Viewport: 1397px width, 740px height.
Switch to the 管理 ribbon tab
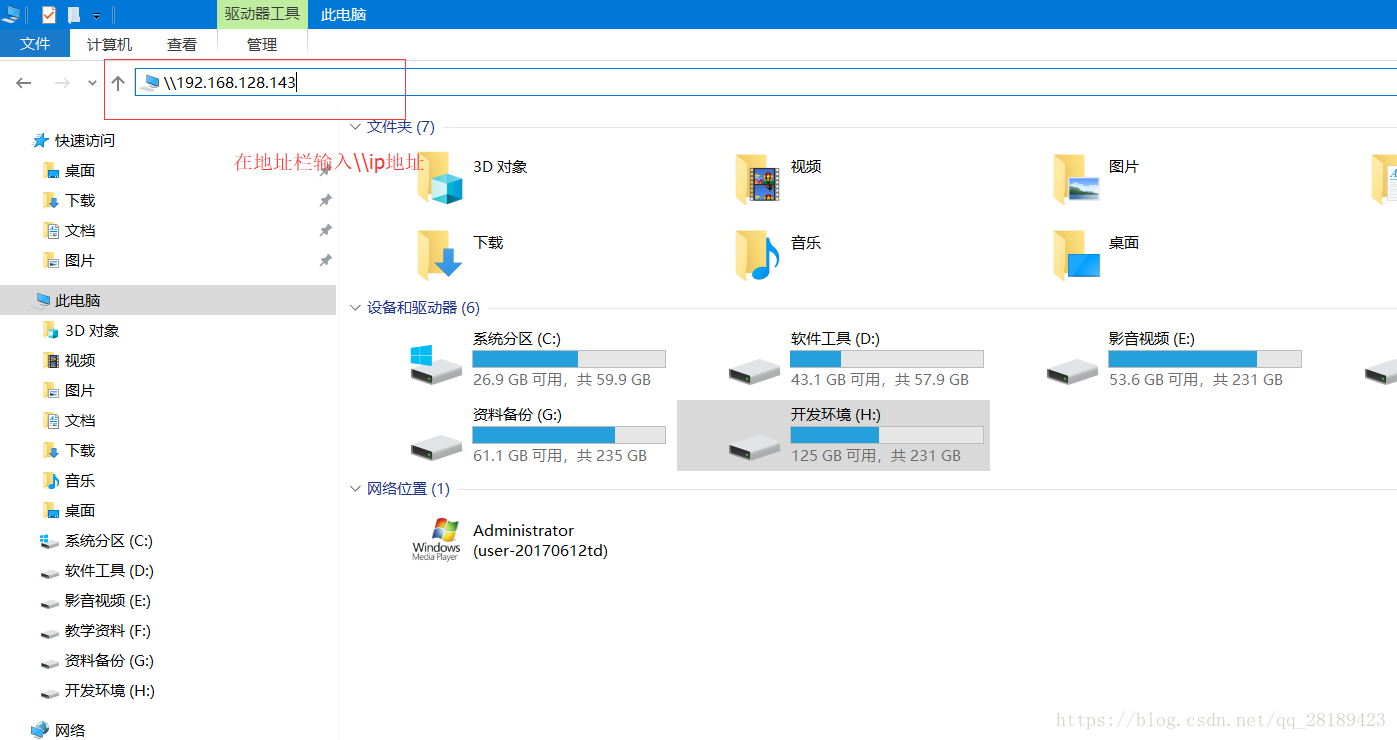(262, 44)
